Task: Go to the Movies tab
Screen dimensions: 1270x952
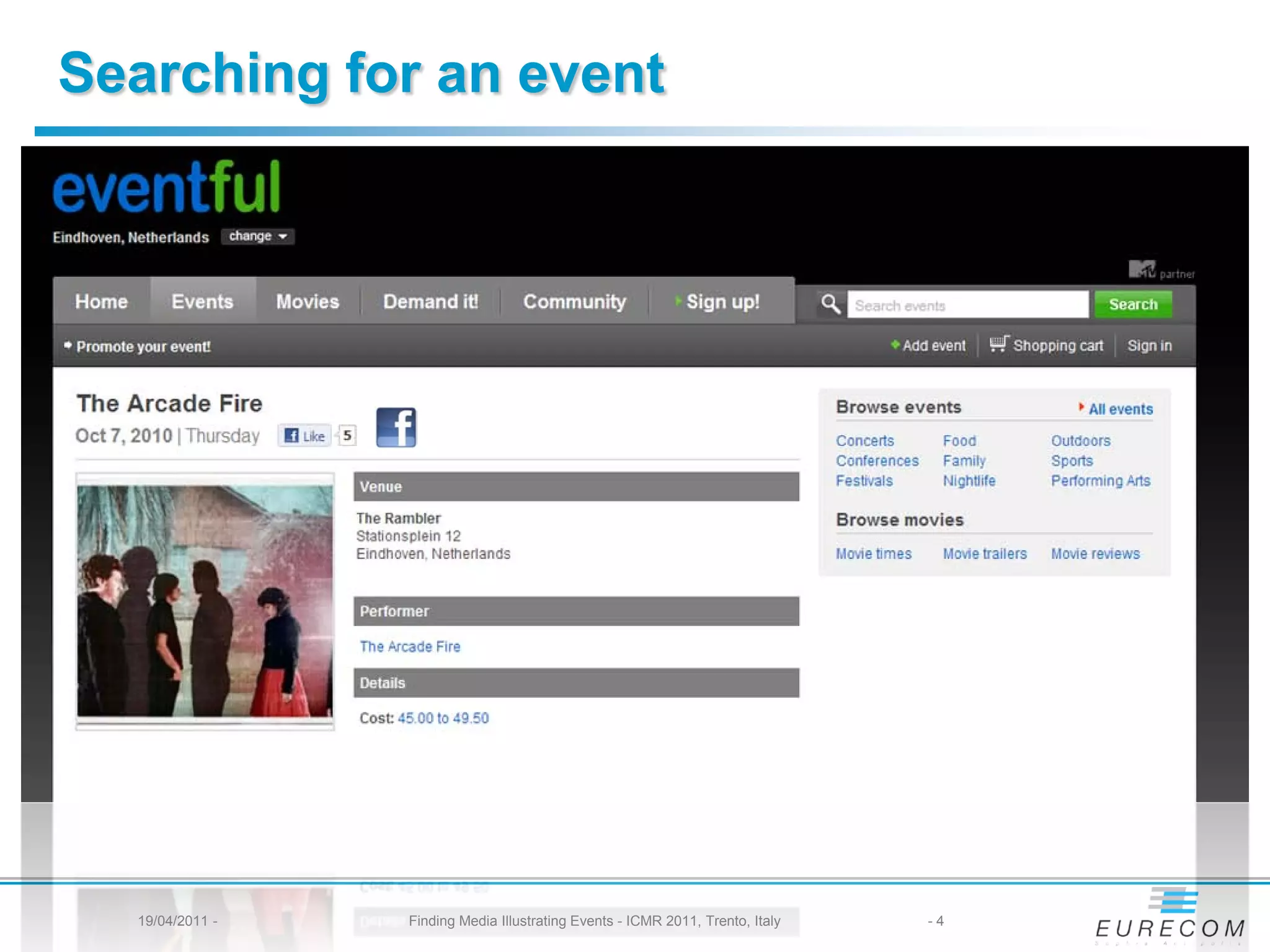Action: (308, 301)
